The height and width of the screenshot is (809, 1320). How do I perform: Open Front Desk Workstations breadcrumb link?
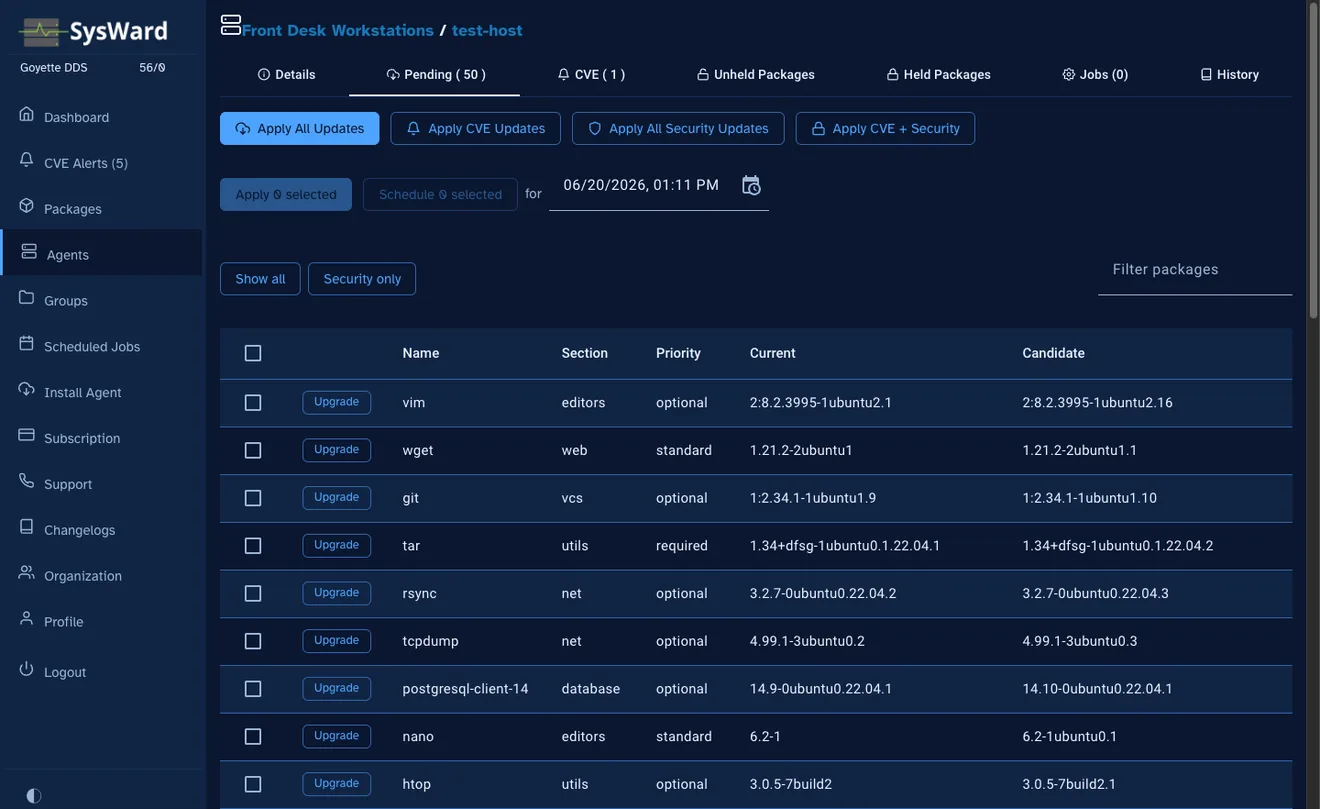pyautogui.click(x=338, y=30)
